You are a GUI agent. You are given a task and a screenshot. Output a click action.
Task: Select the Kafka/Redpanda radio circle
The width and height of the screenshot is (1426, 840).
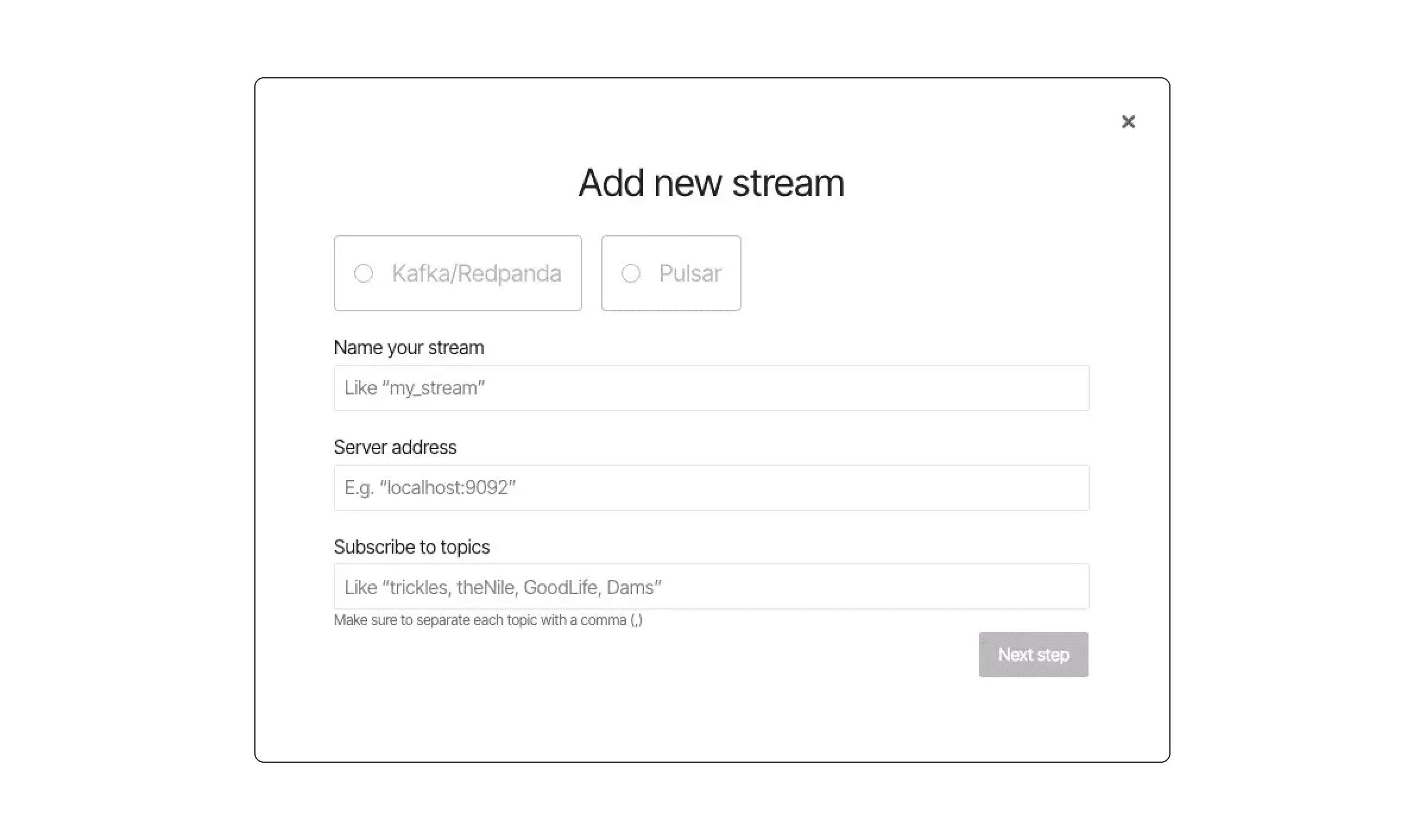(x=364, y=273)
